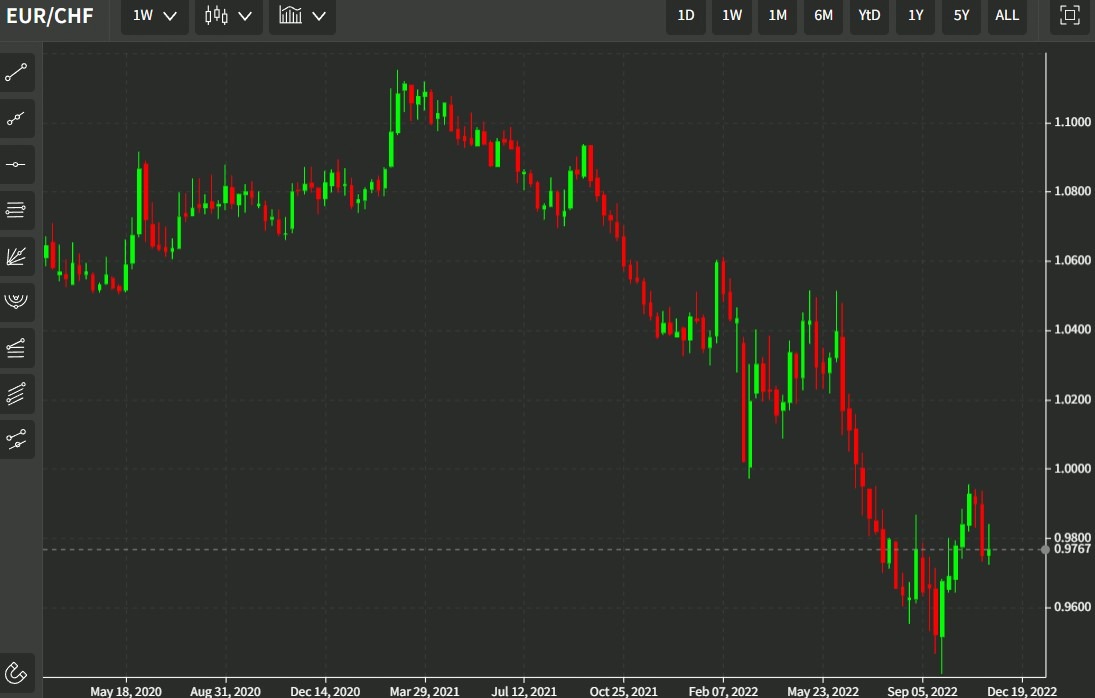The image size is (1095, 698).
Task: Click the Aug 31, 2020 date label
Action: pos(226,691)
